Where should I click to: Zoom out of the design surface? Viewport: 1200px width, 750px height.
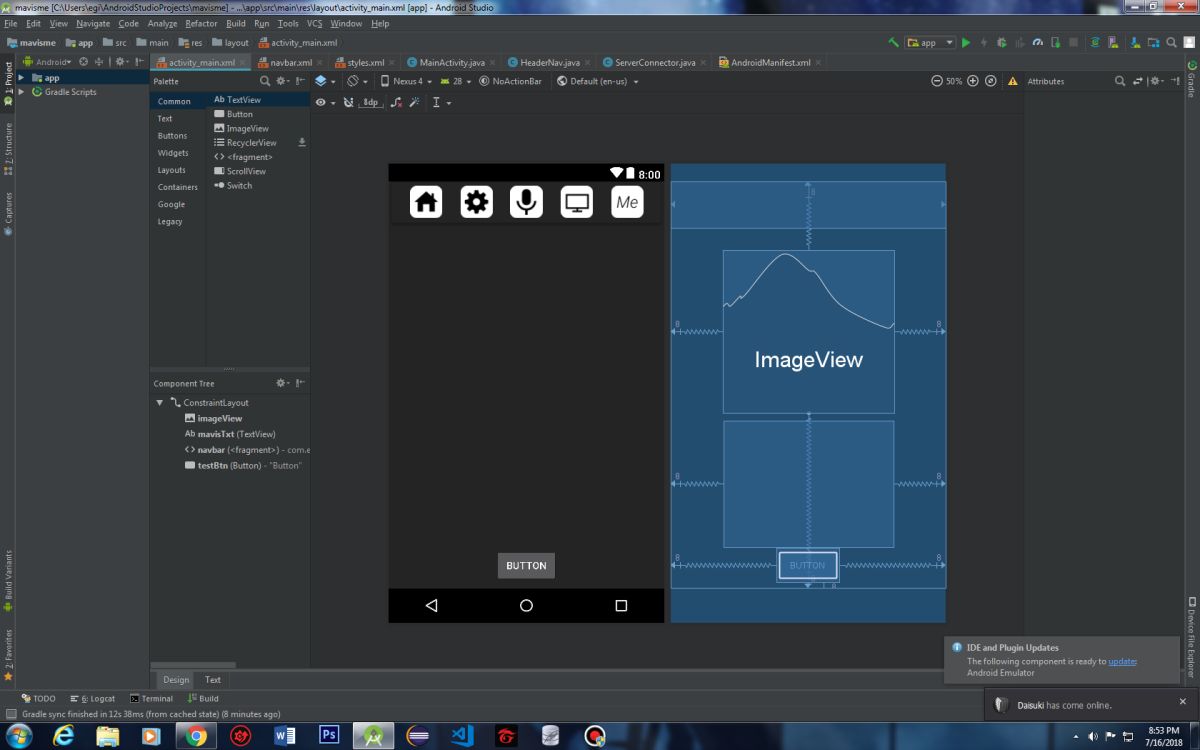coord(936,81)
